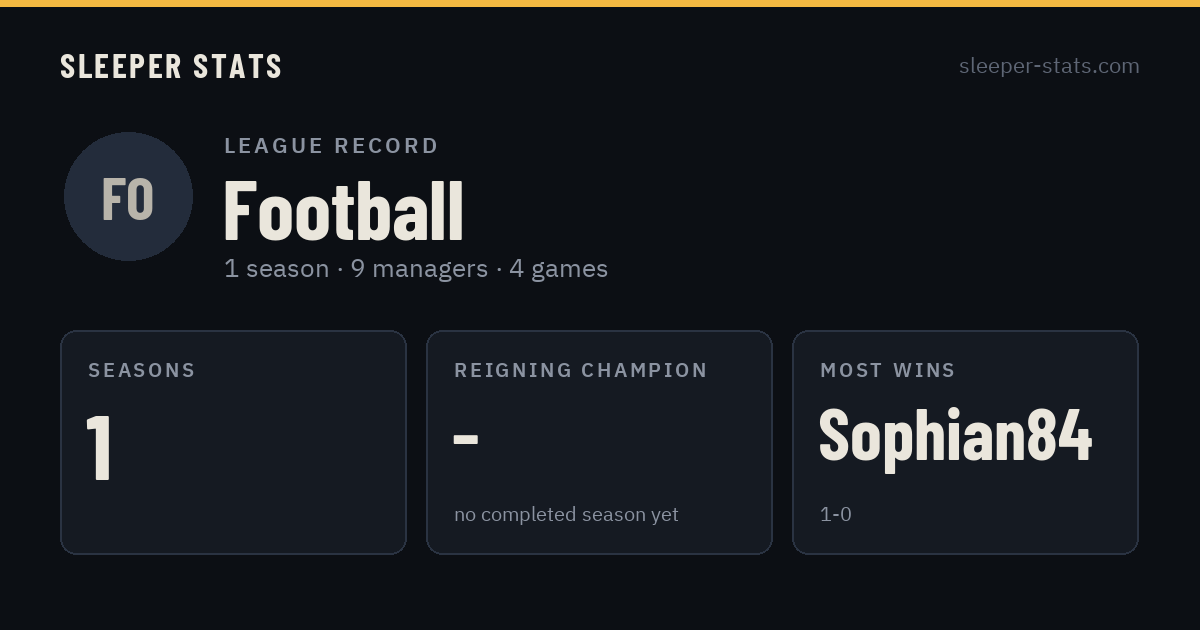Click the 1-0 record under Sophian84
1200x630 pixels.
[x=836, y=515]
